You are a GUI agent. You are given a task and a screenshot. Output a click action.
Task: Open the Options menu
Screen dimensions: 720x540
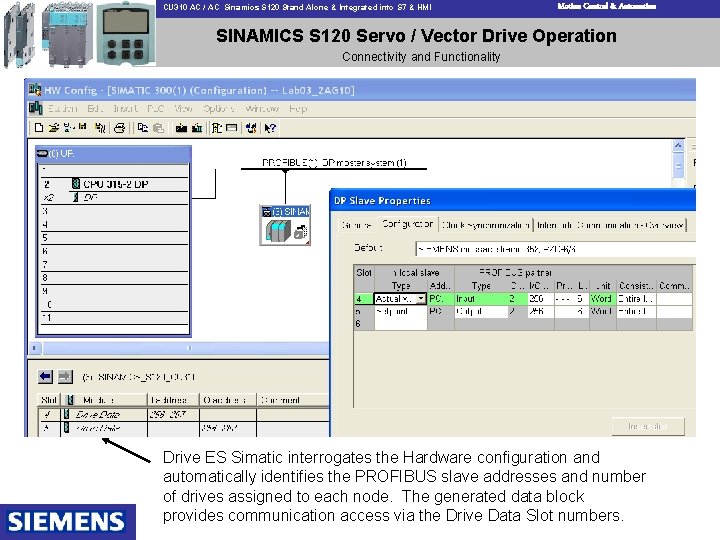tap(218, 109)
